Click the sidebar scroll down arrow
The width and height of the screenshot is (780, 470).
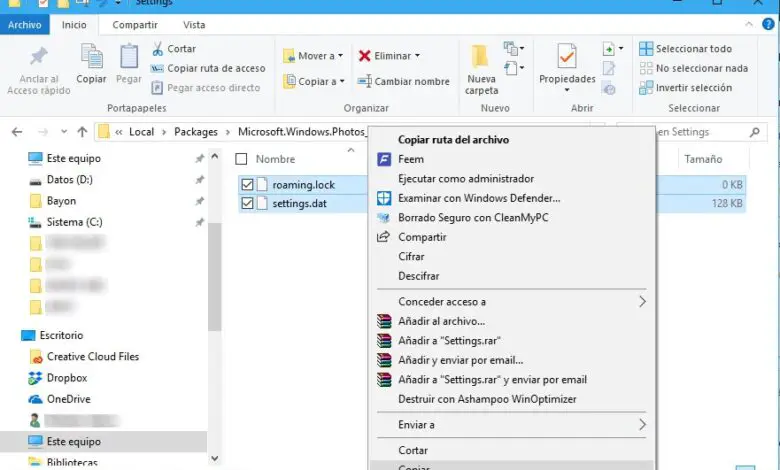point(215,458)
